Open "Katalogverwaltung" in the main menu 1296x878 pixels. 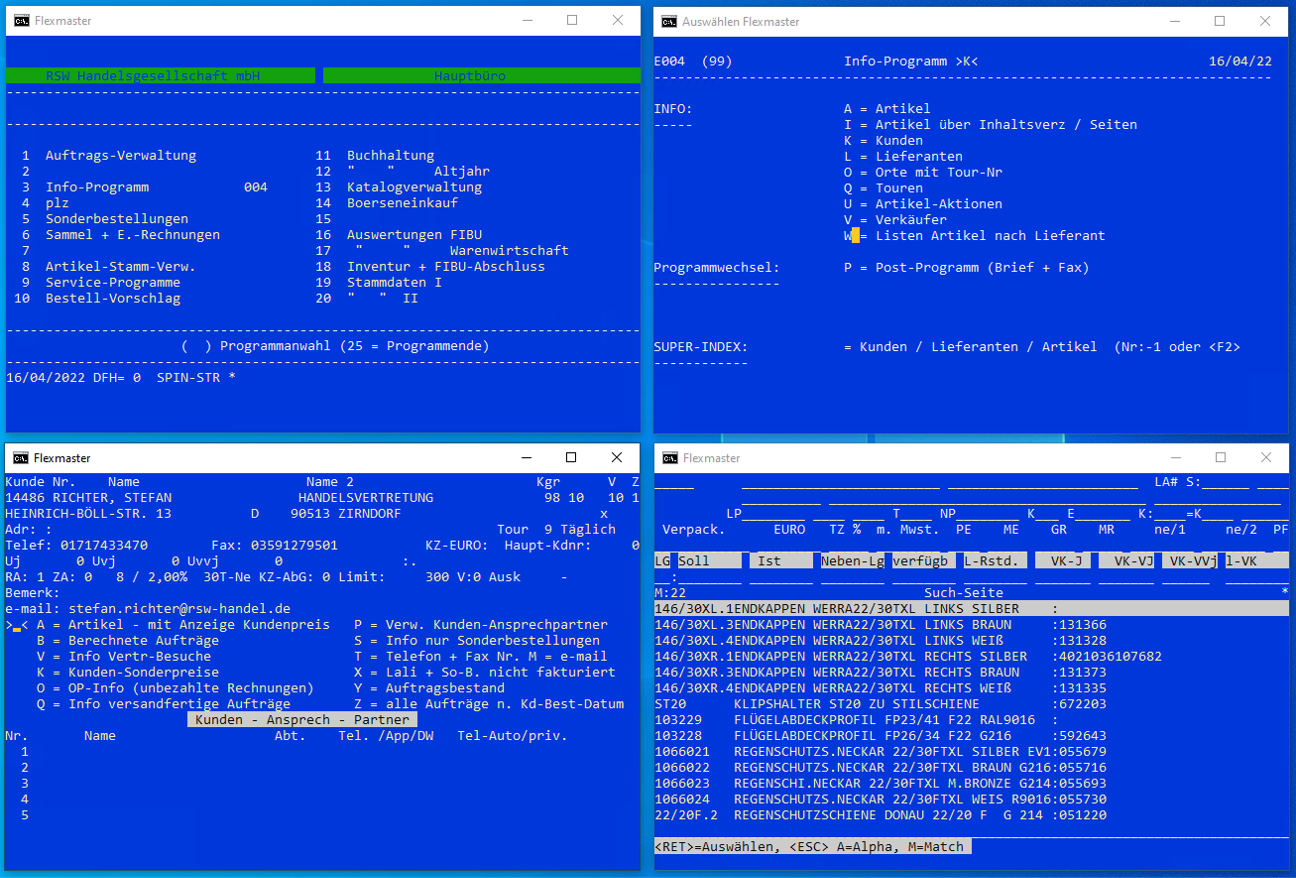coord(413,186)
